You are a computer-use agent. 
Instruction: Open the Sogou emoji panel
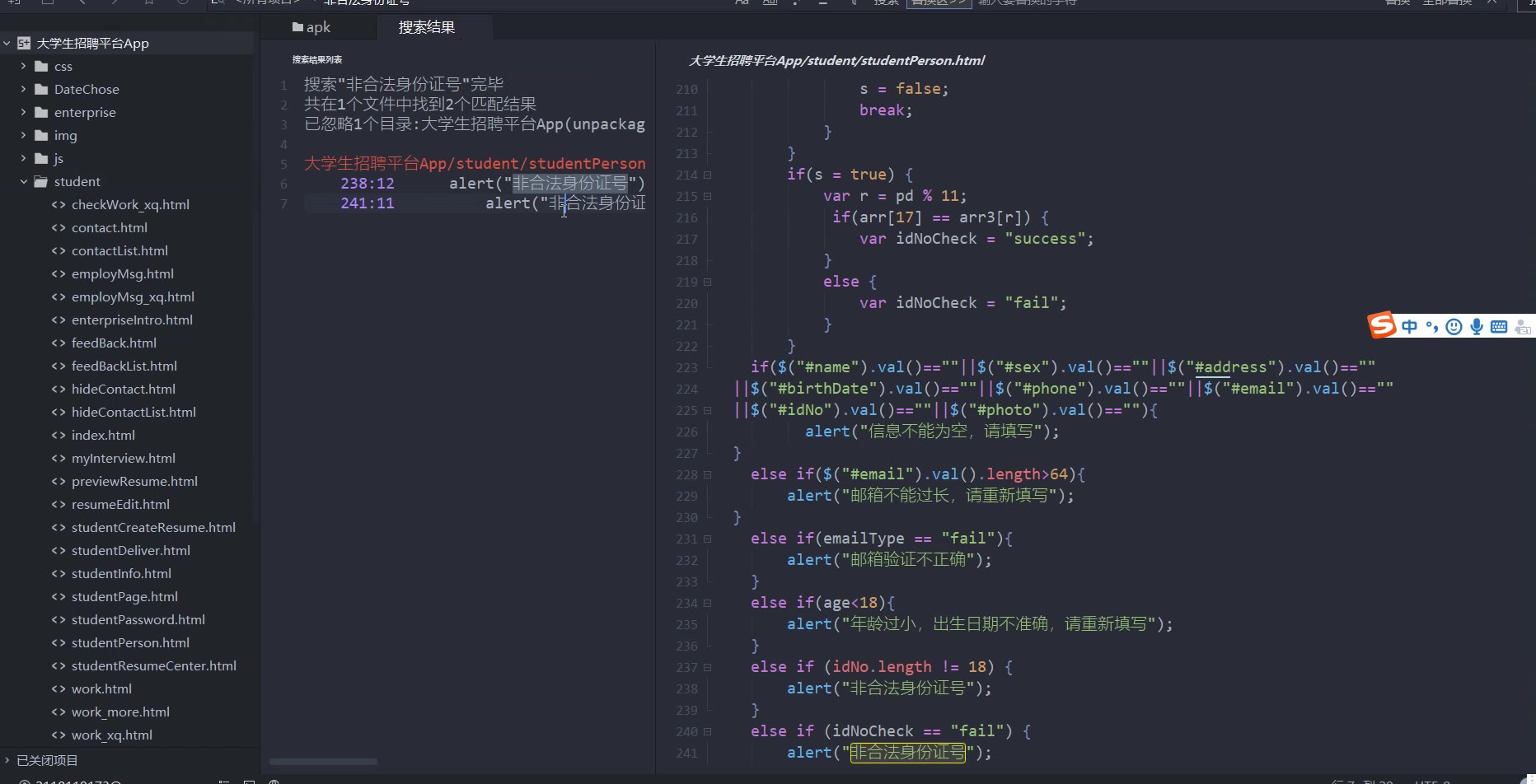(x=1454, y=327)
